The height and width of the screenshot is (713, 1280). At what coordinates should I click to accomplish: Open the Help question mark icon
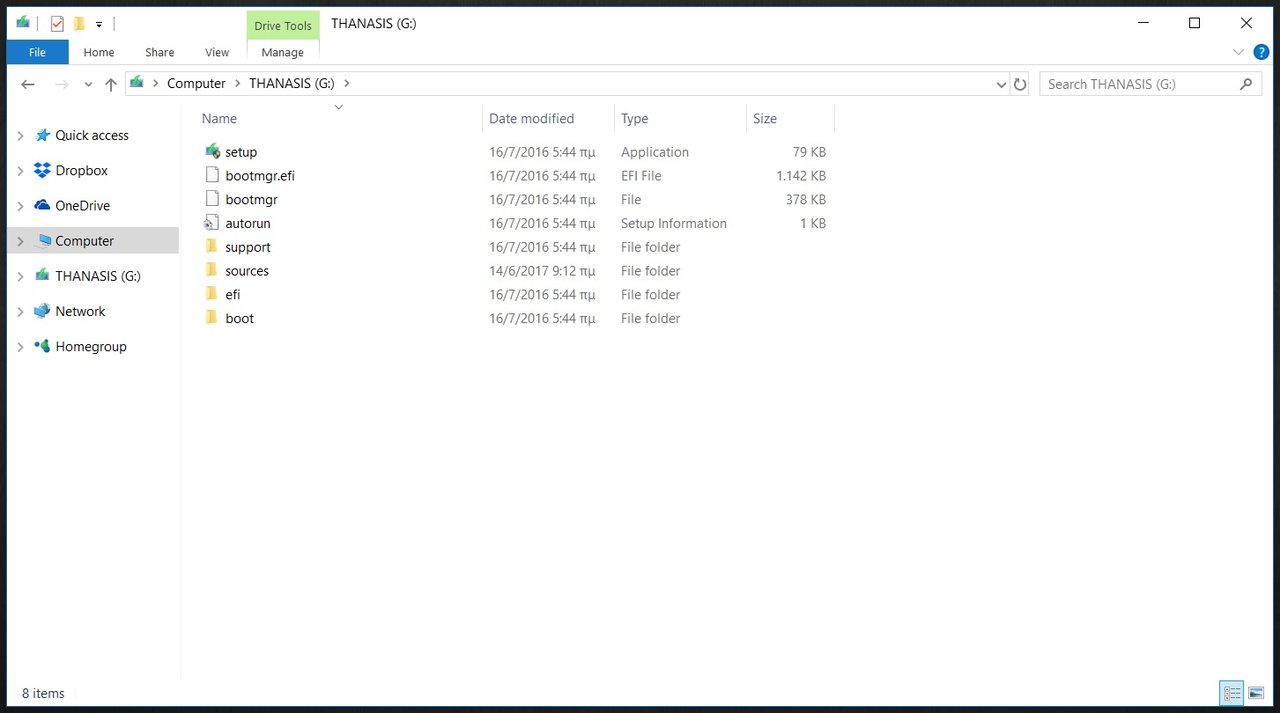point(1261,52)
